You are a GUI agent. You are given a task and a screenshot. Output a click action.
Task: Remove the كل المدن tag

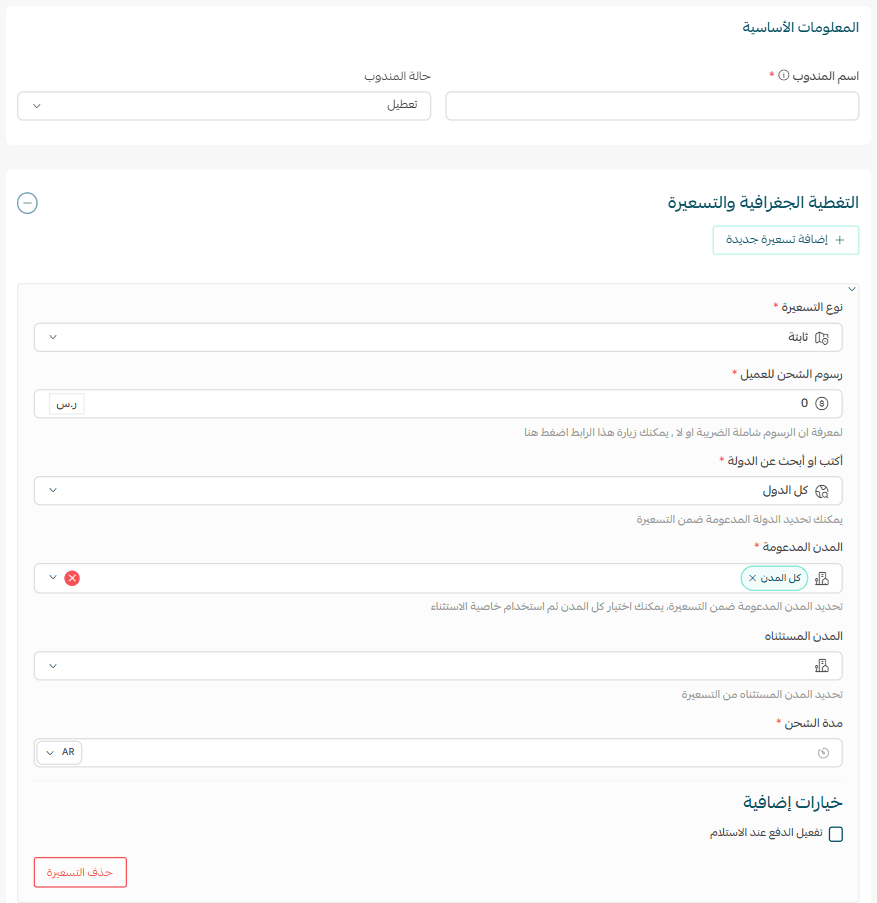click(753, 578)
